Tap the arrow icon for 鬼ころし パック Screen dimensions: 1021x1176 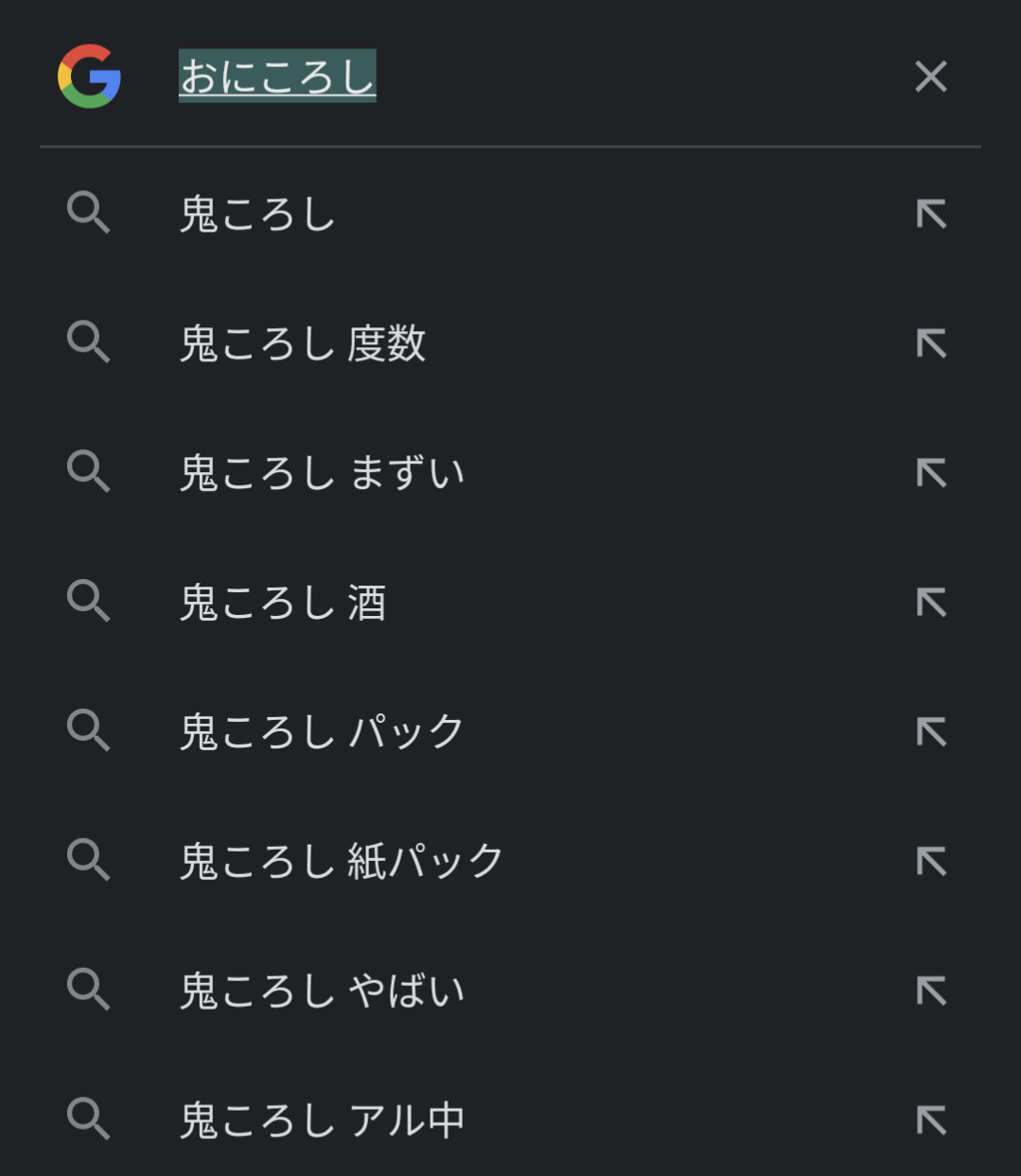point(932,731)
